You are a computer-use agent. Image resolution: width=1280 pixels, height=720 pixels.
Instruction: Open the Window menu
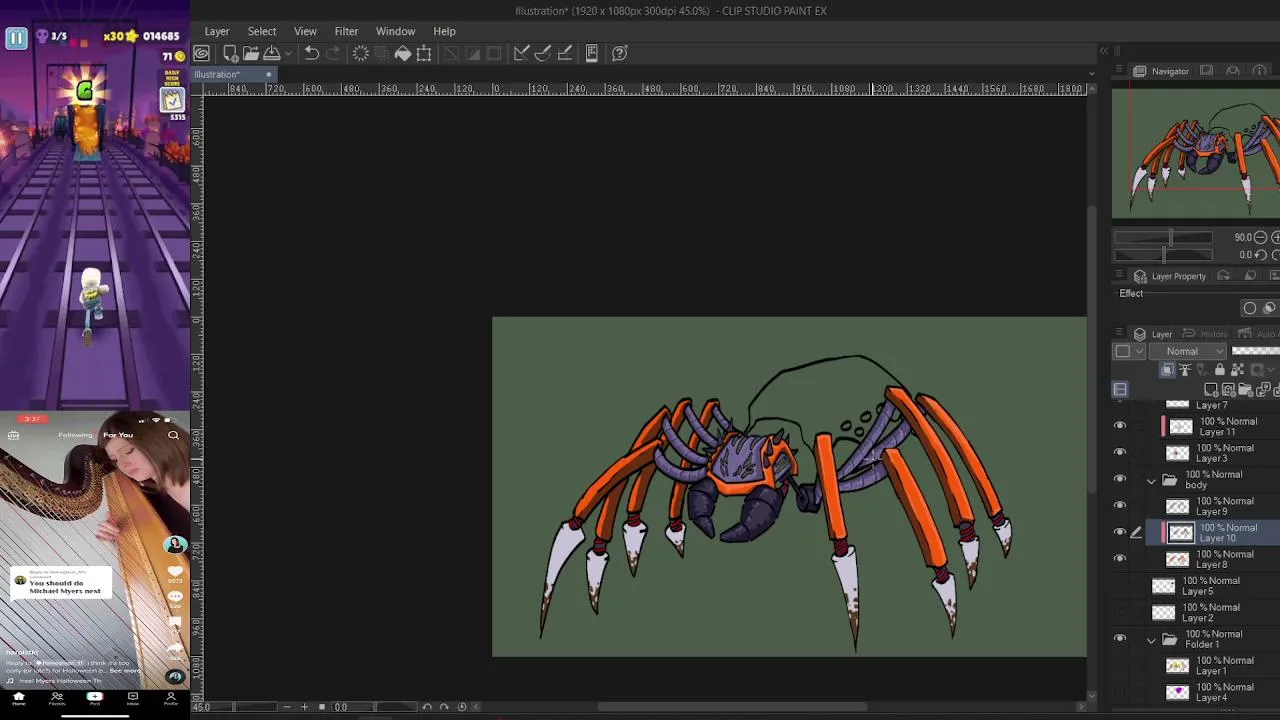[x=395, y=31]
